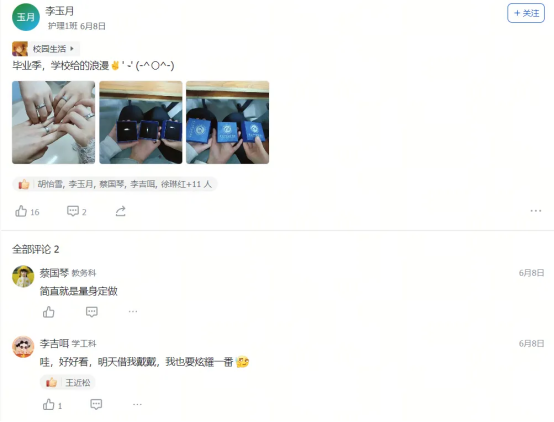
Task: Reply to 李吉咀's comment via the bubble icon
Action: coord(96,404)
